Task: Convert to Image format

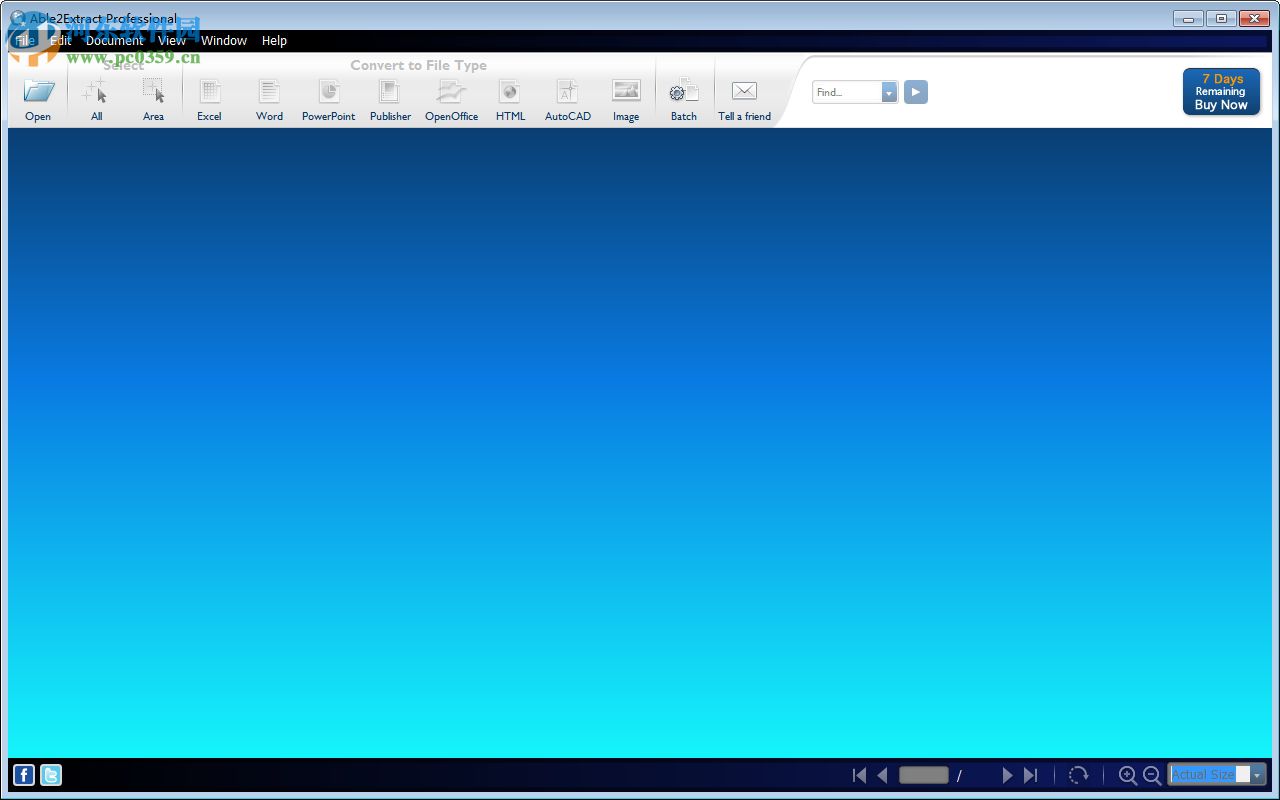Action: click(626, 92)
